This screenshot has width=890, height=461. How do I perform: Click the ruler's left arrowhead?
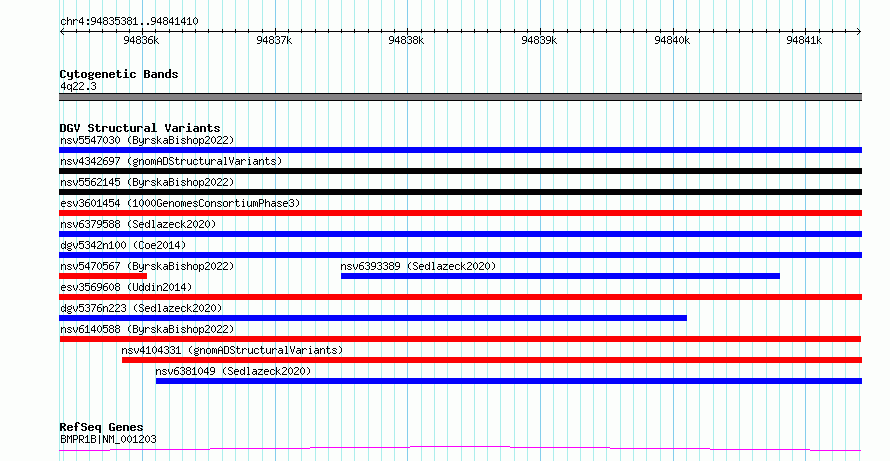coord(62,32)
